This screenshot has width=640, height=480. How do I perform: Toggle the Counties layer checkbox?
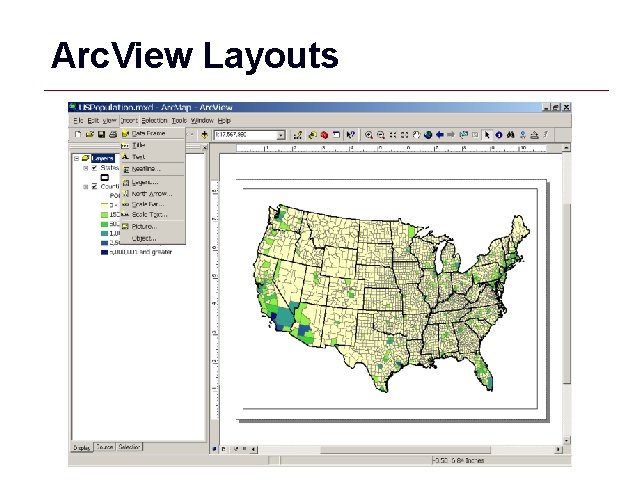click(x=94, y=187)
